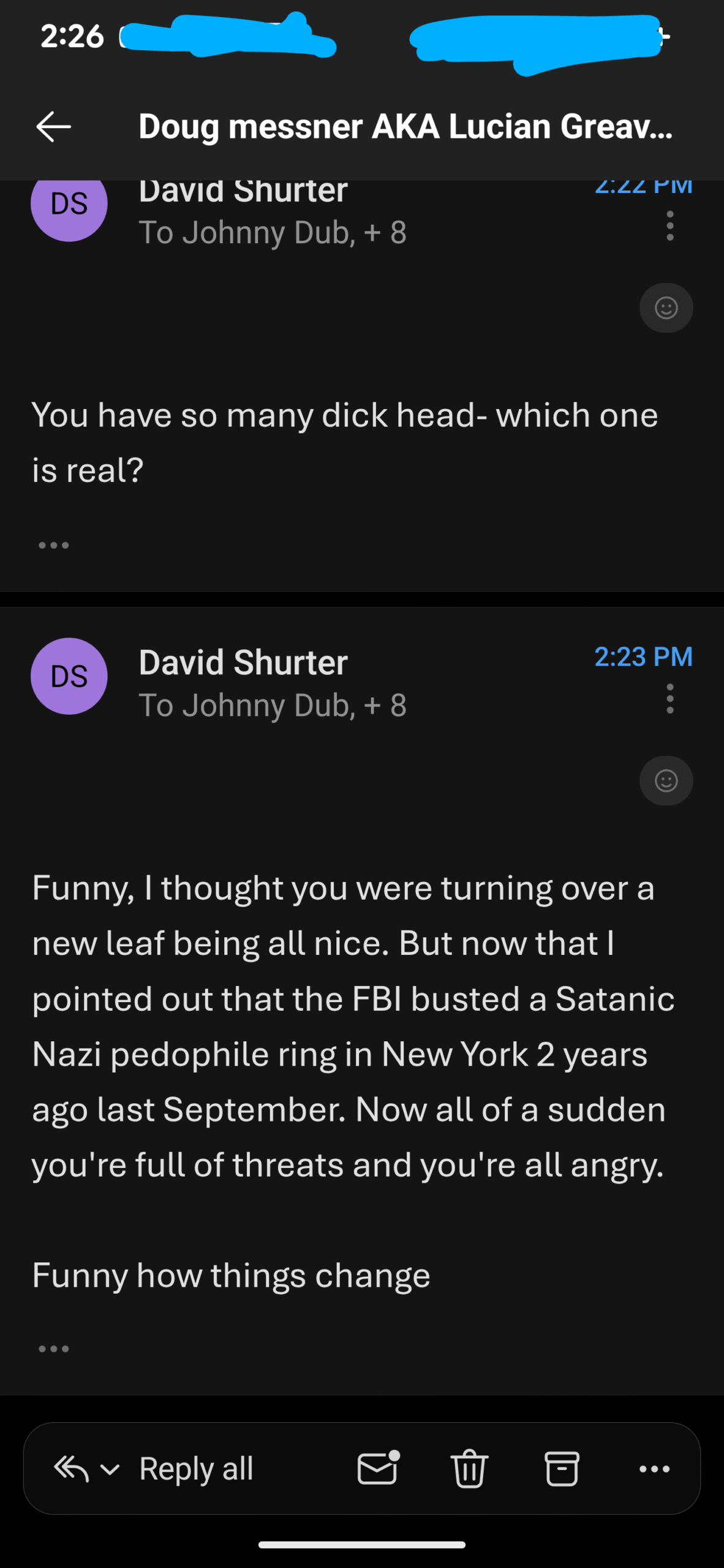Image resolution: width=724 pixels, height=1568 pixels.
Task: Add emoji reaction to the 2:23 PM message
Action: tap(666, 780)
